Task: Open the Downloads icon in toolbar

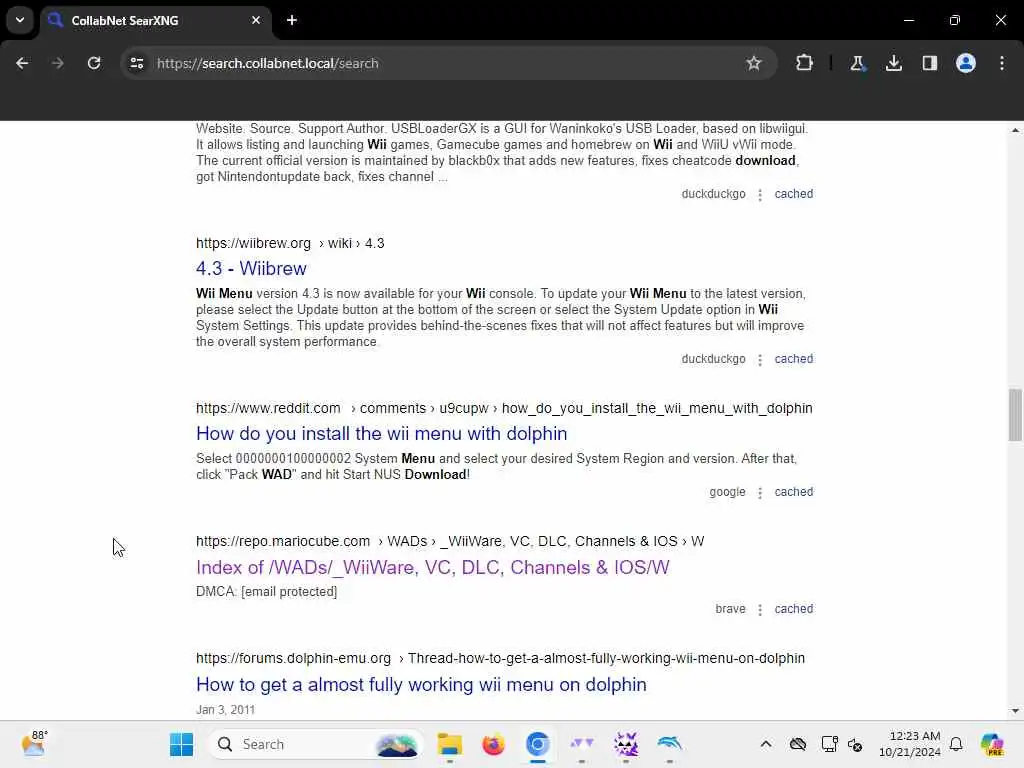Action: [x=893, y=63]
